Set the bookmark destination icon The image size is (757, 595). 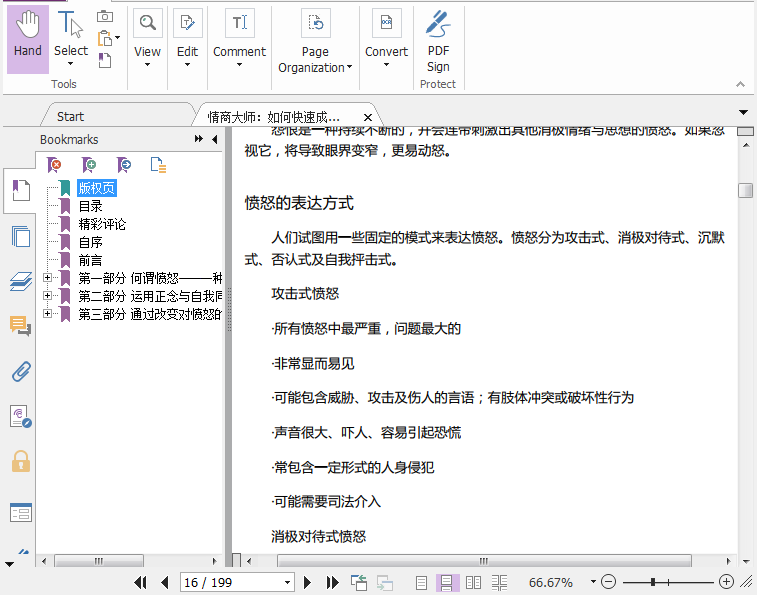coord(124,165)
